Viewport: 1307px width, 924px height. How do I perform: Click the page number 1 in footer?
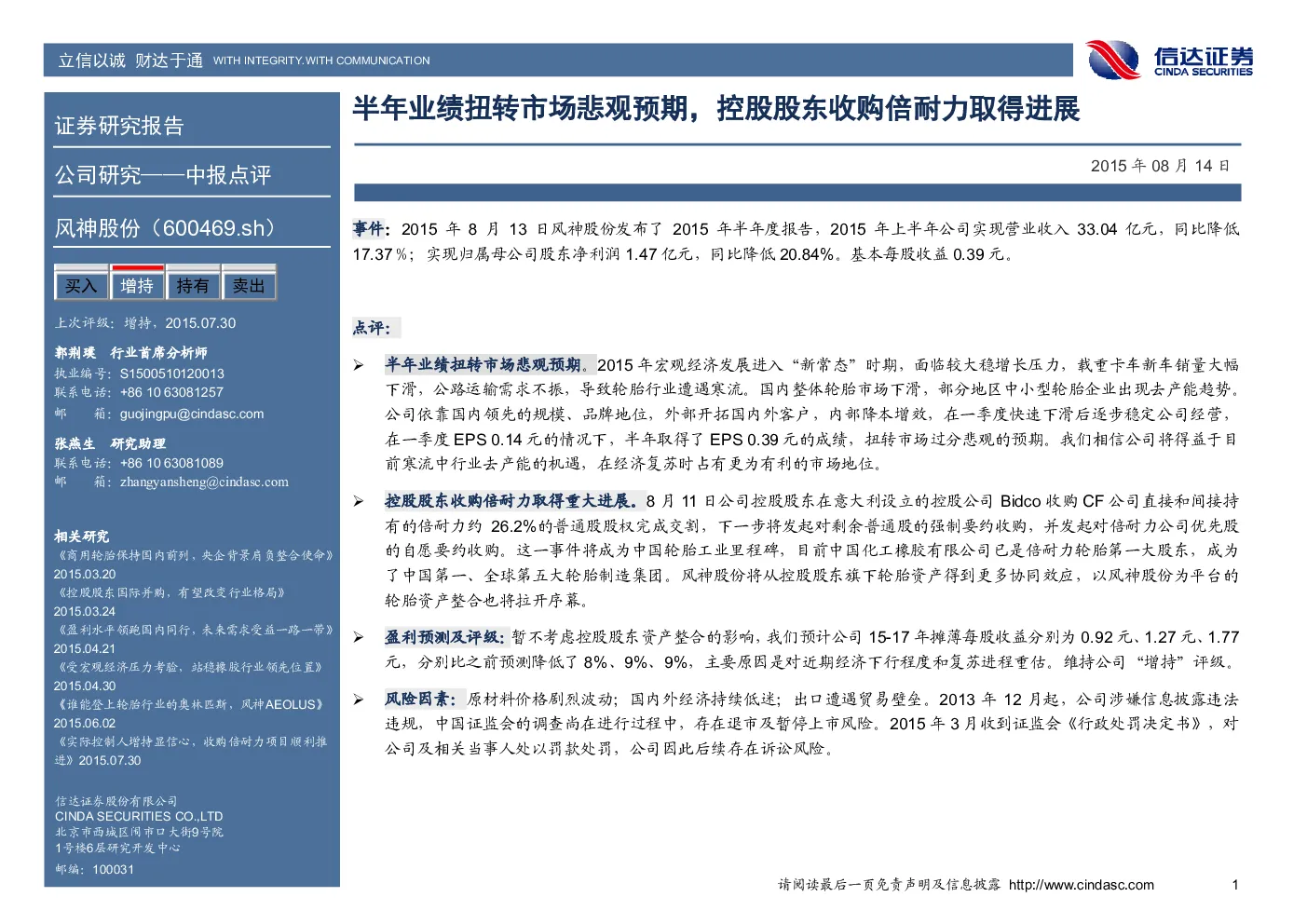1235,885
